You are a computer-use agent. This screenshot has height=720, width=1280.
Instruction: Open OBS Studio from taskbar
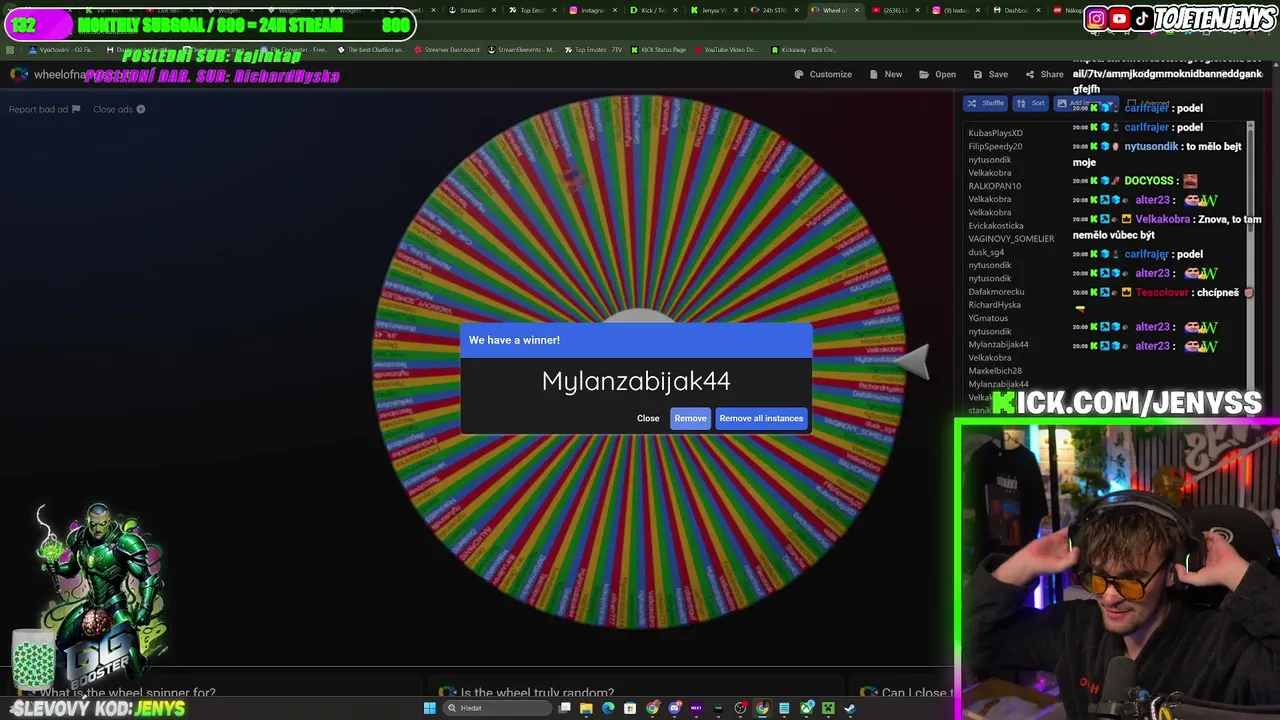740,708
